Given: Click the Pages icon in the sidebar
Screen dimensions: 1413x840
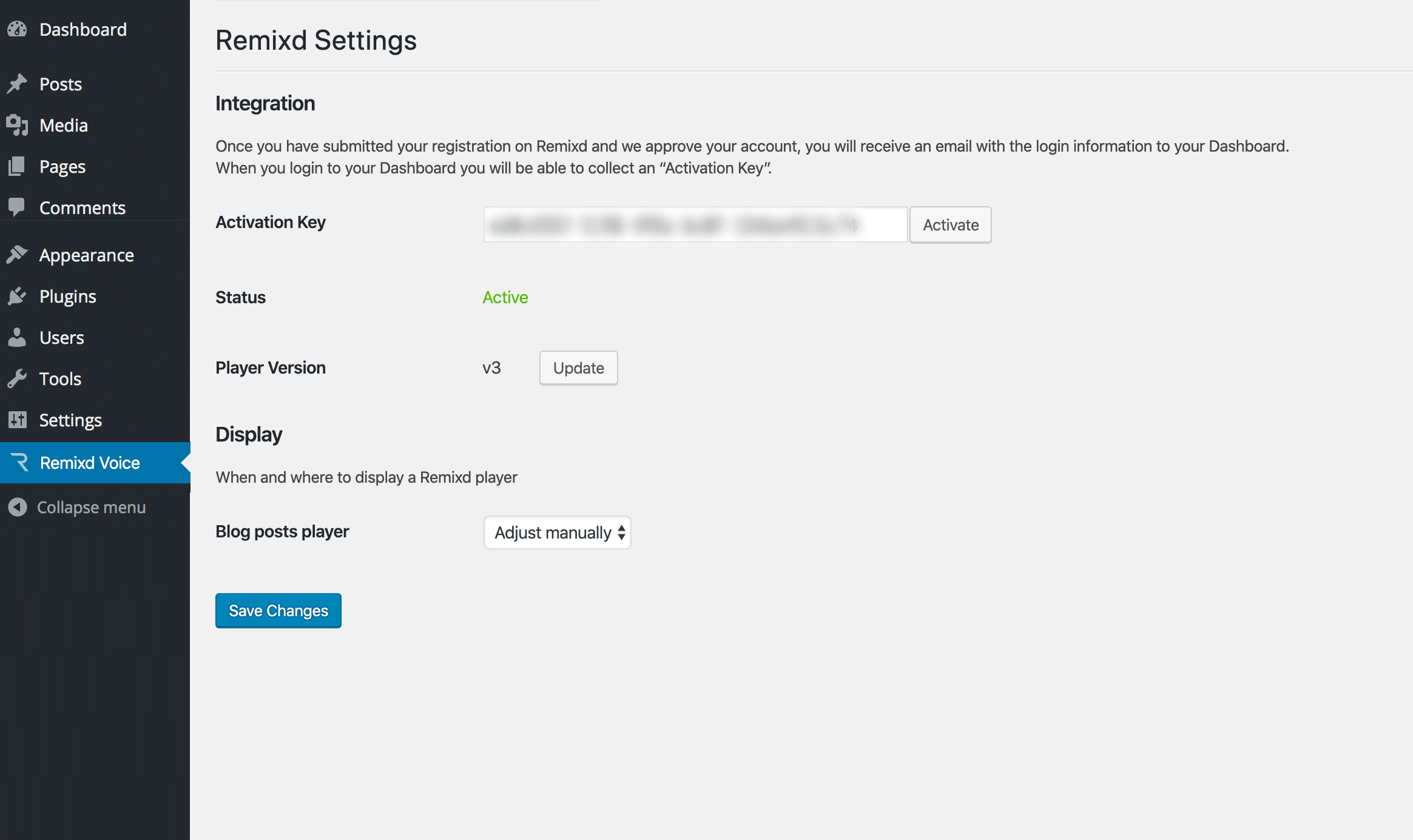Looking at the screenshot, I should coord(17,166).
